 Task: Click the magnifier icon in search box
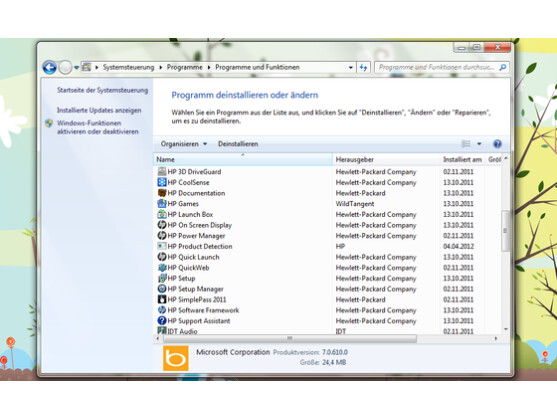pos(503,67)
